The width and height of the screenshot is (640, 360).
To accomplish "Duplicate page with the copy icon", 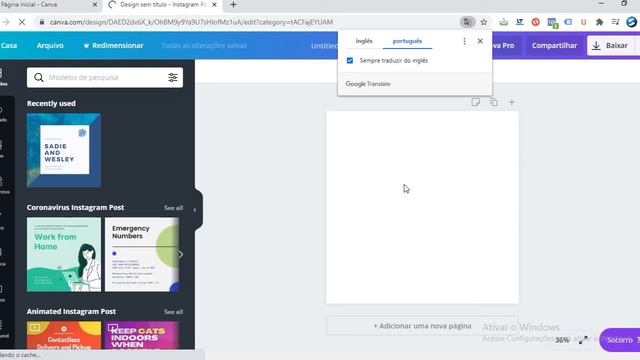I will [493, 102].
